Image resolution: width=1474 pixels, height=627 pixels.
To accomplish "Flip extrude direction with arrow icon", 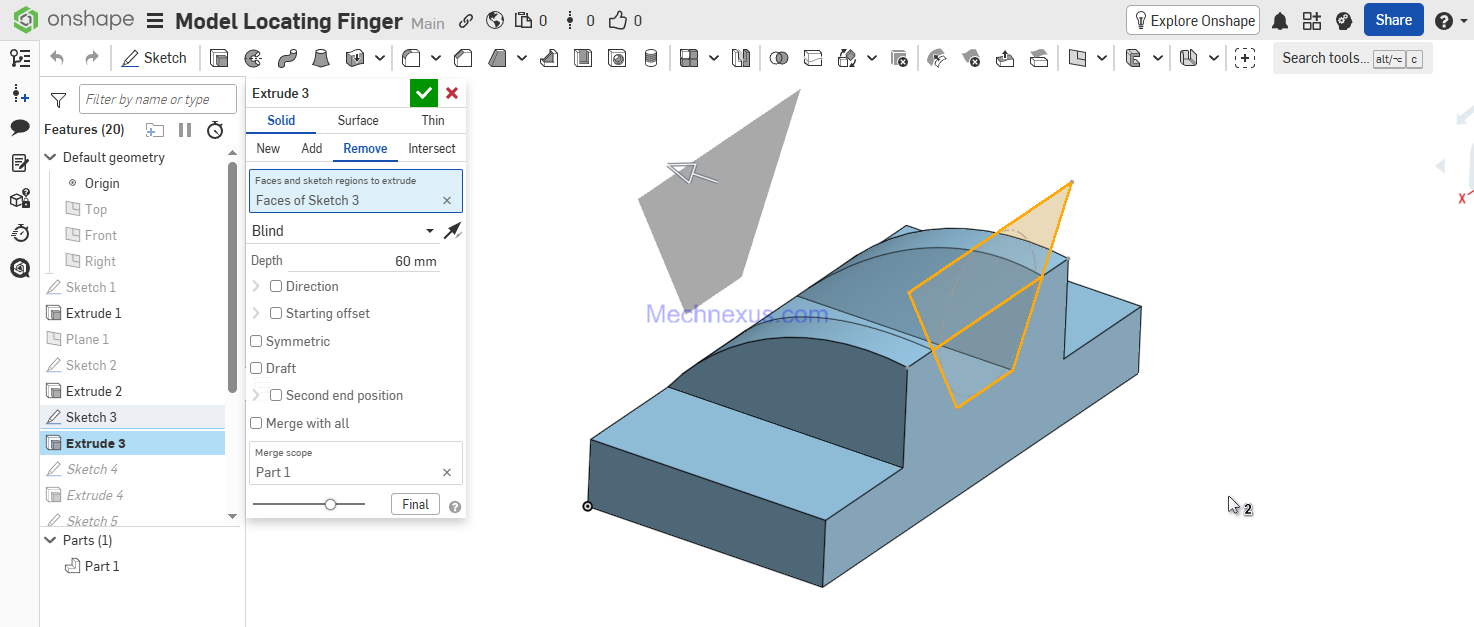I will (453, 231).
